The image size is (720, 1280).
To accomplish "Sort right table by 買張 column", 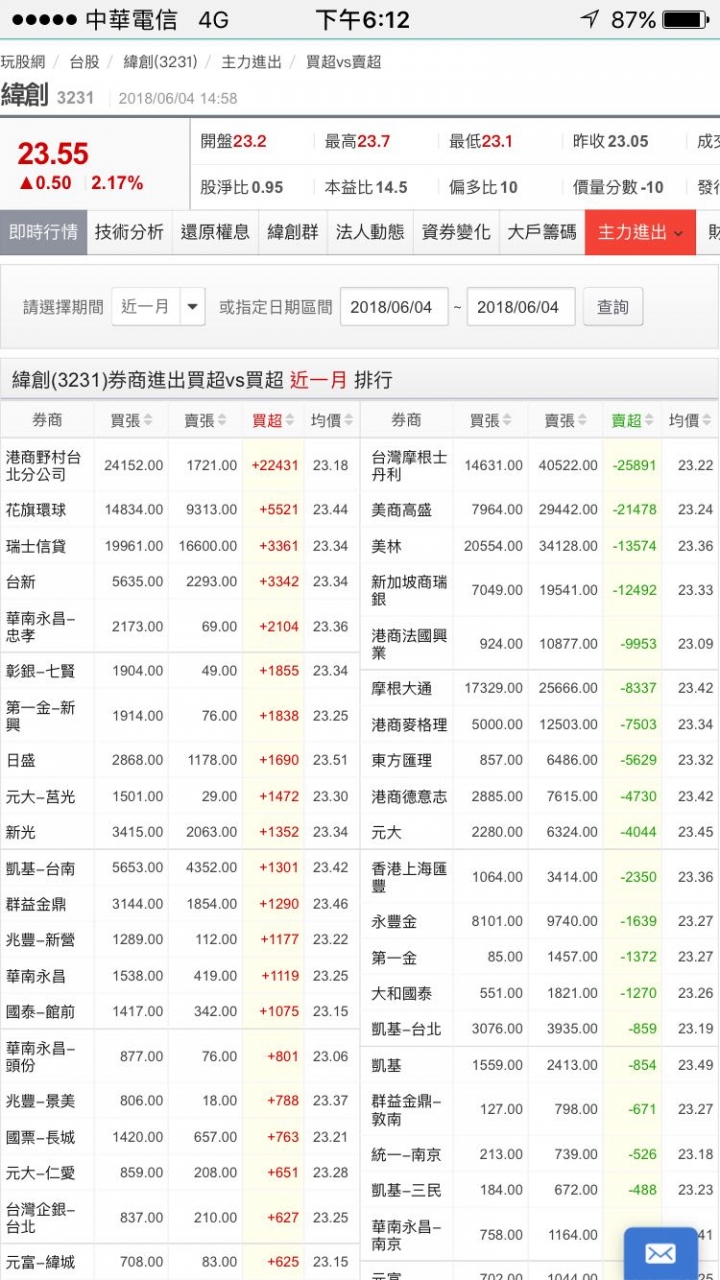I will coord(491,420).
